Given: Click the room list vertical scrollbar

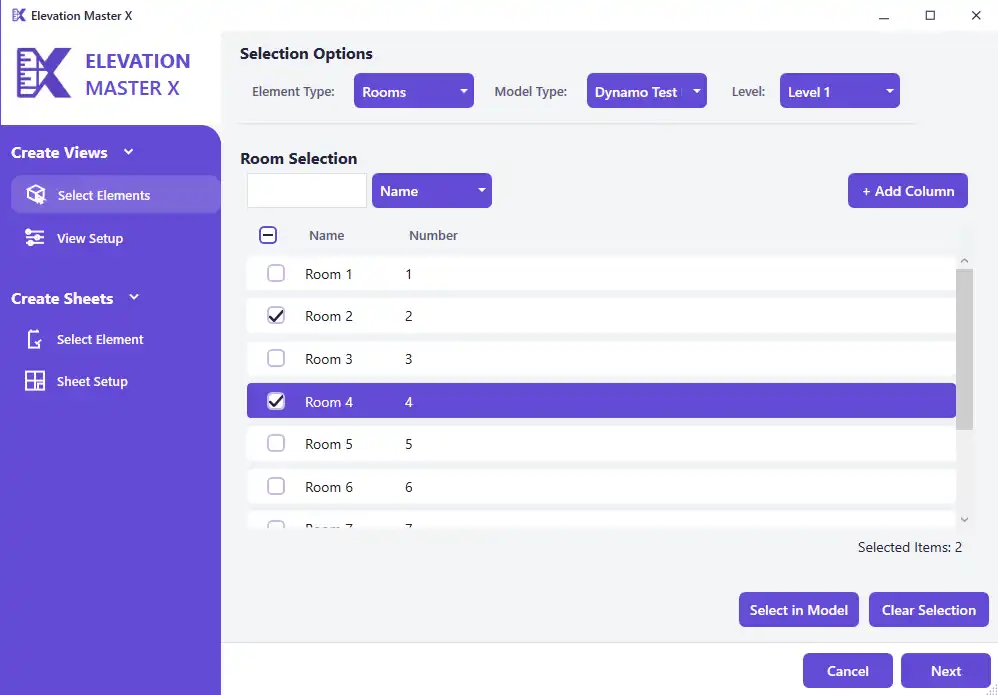Looking at the screenshot, I should (x=964, y=350).
